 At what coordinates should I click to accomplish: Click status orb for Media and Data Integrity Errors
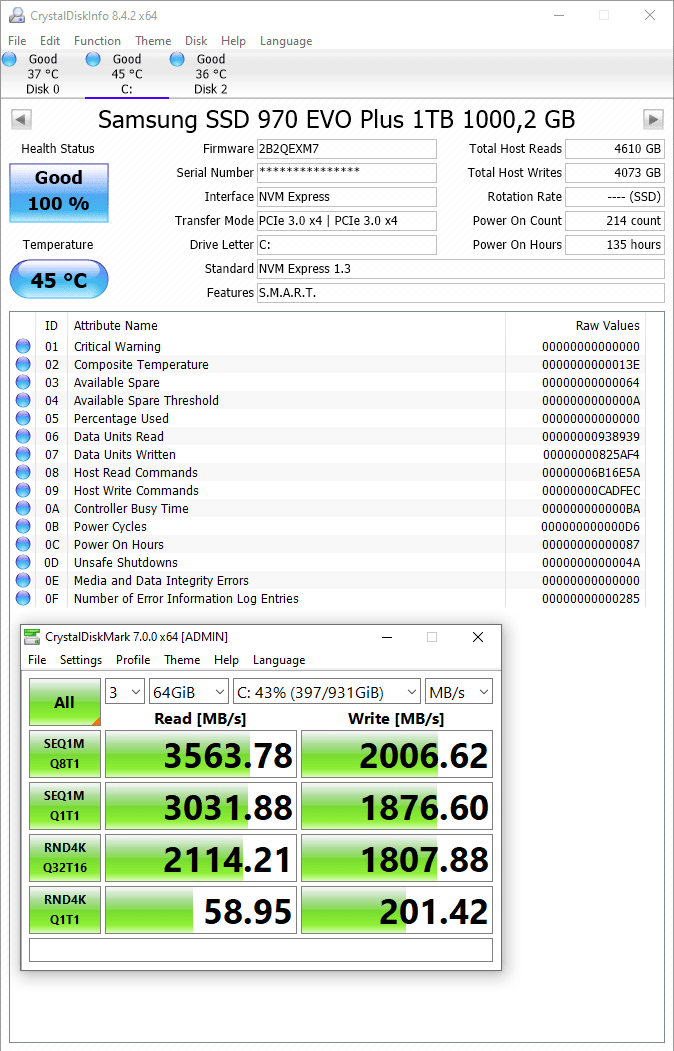tap(23, 580)
